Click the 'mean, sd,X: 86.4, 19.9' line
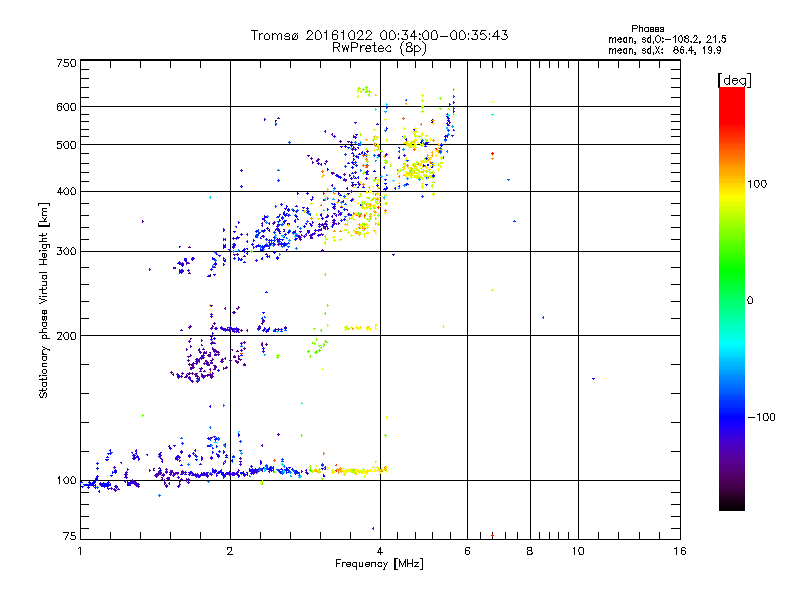 tap(665, 50)
